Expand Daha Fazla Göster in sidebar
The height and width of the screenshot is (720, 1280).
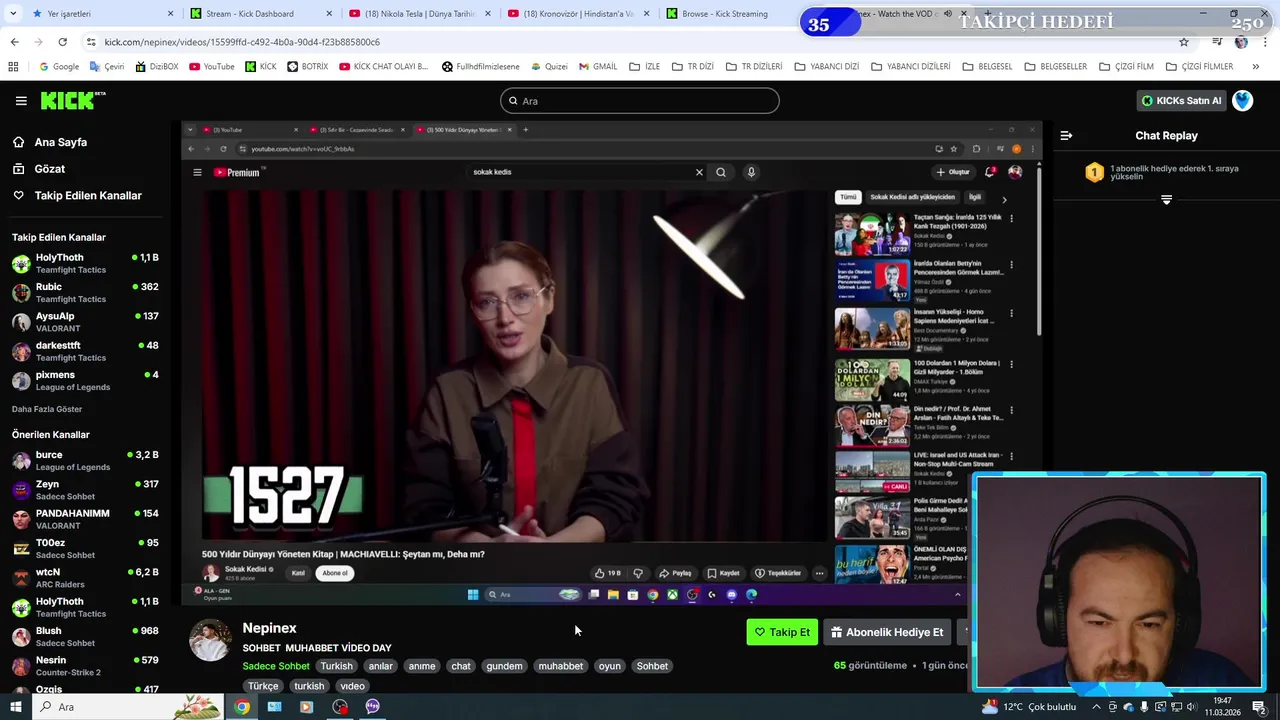[x=47, y=409]
